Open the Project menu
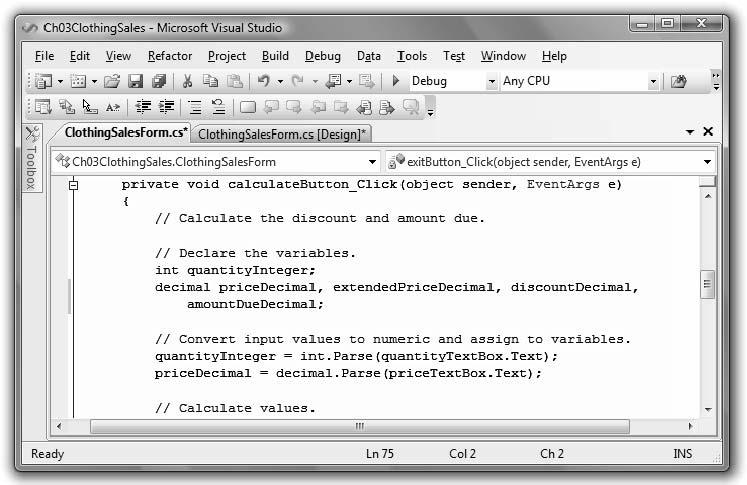 (x=227, y=56)
